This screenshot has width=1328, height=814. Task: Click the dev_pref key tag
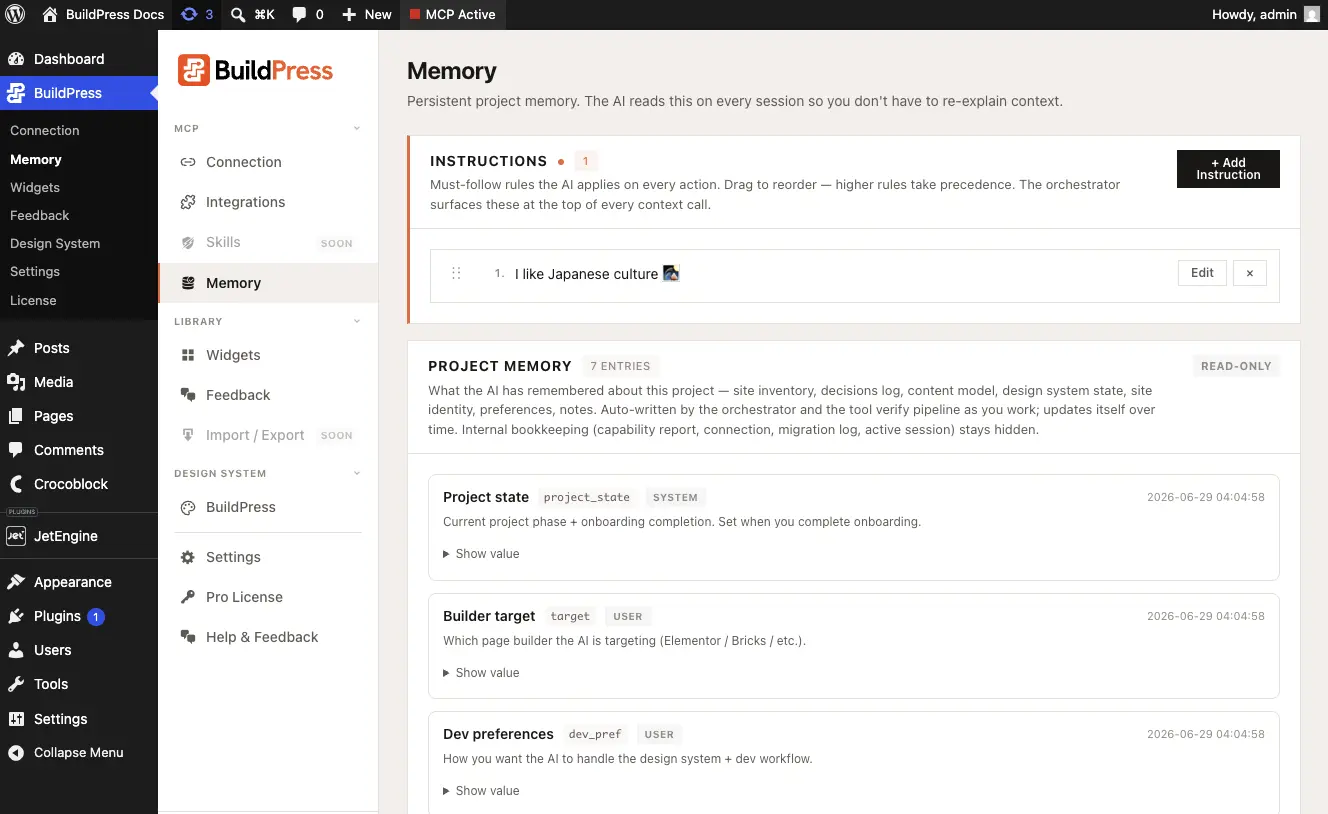click(595, 734)
